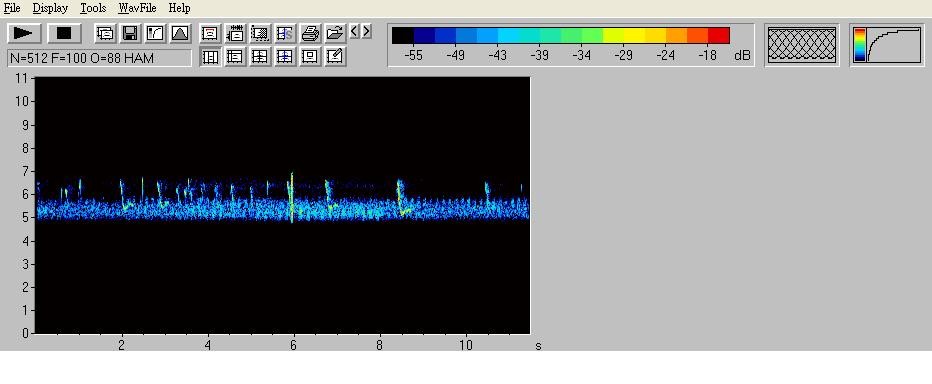Viewport: 932px width, 384px height.
Task: Toggle the blue crosshair grid button
Action: (x=285, y=56)
